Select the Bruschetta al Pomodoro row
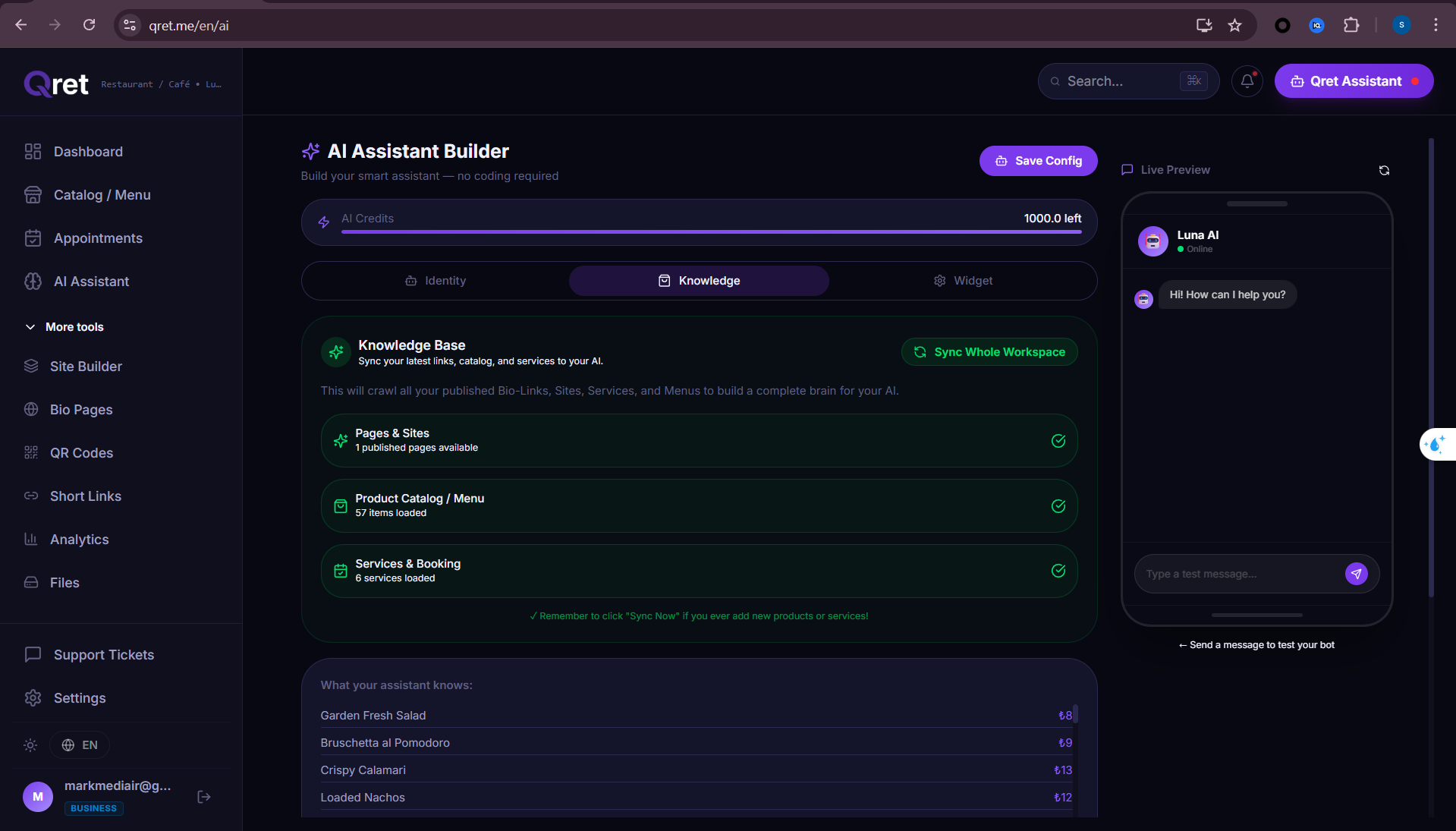 696,743
